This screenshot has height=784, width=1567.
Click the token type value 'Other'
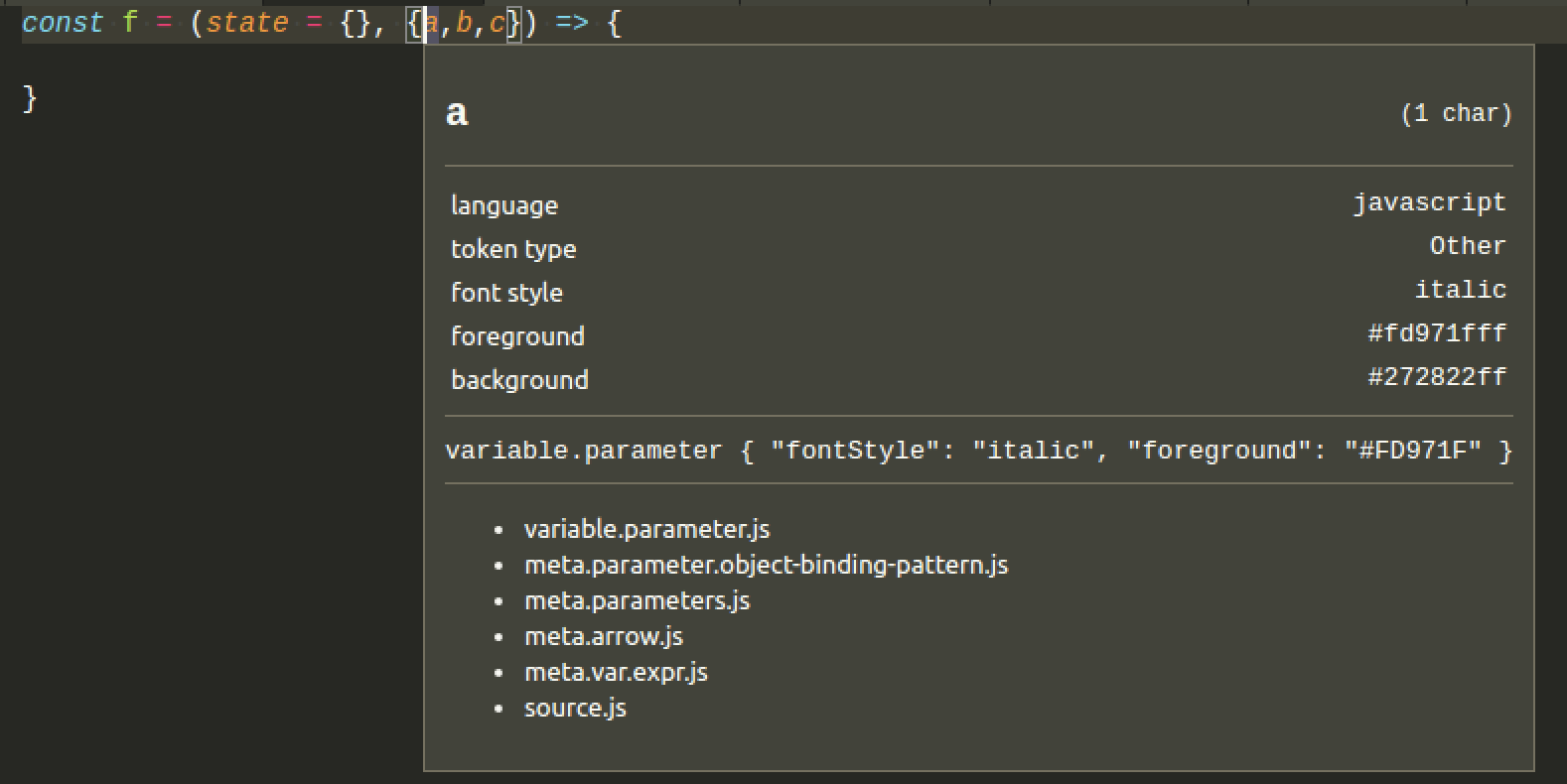click(x=1468, y=246)
